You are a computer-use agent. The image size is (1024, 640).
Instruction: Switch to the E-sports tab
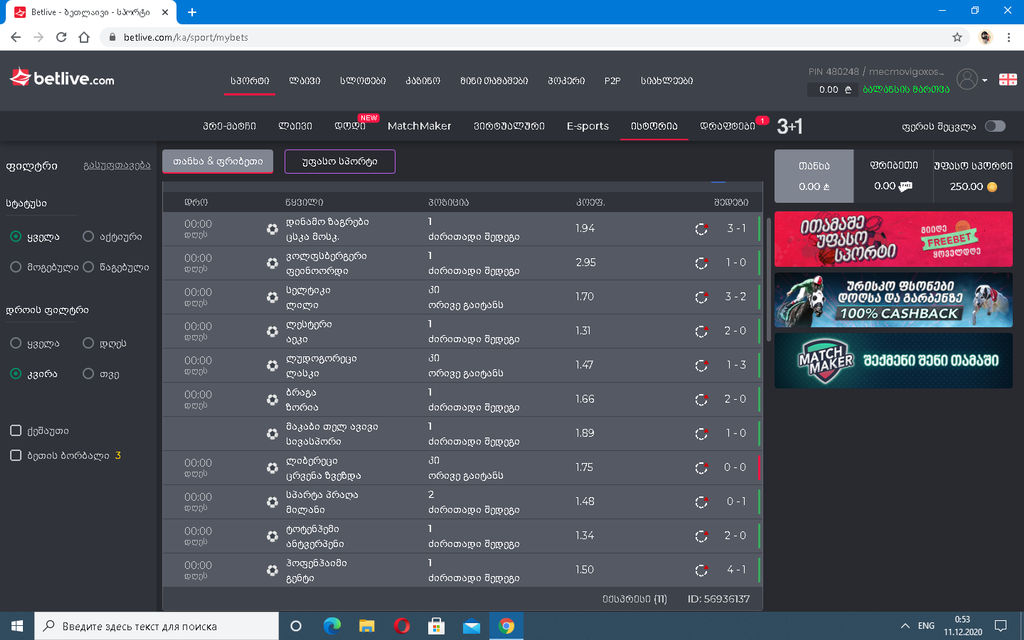coord(588,126)
